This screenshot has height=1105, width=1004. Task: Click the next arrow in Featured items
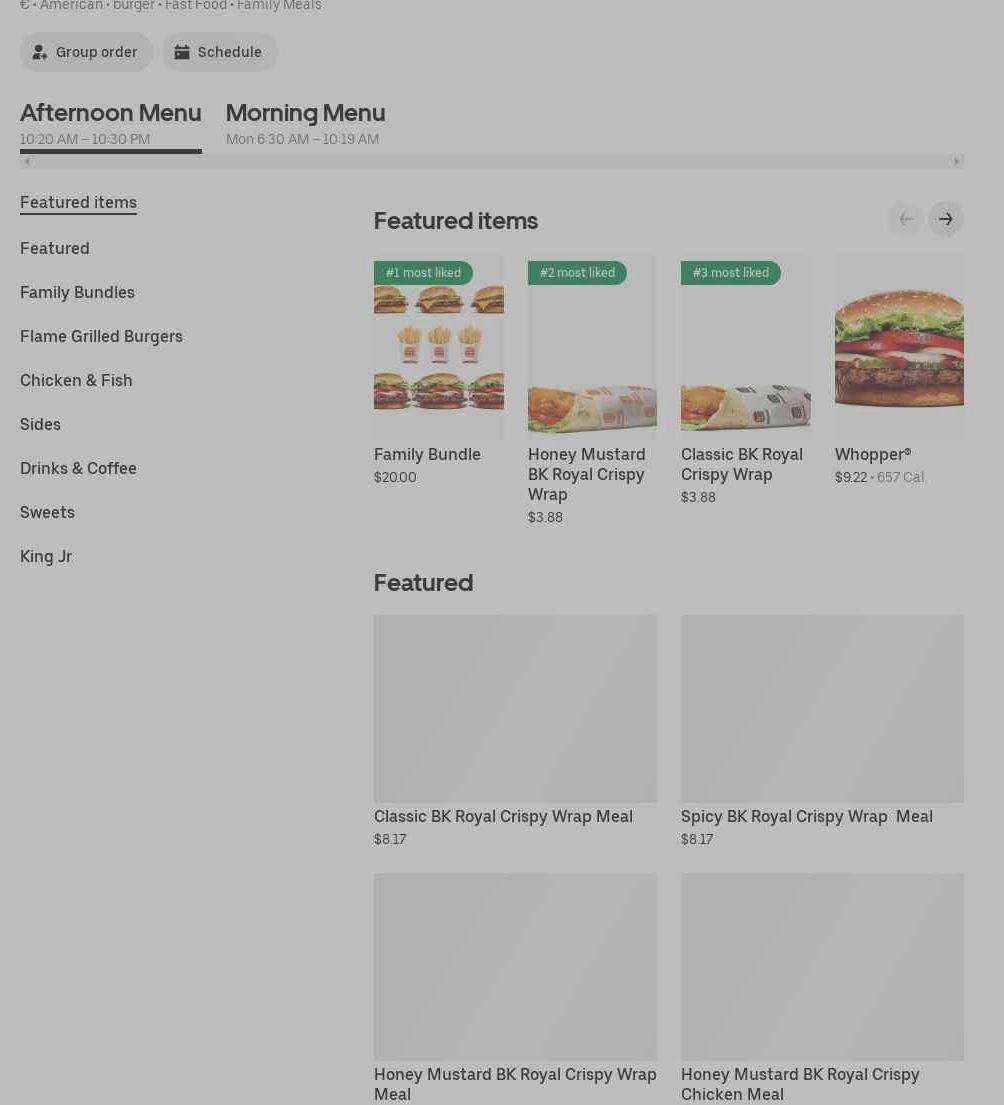click(945, 219)
